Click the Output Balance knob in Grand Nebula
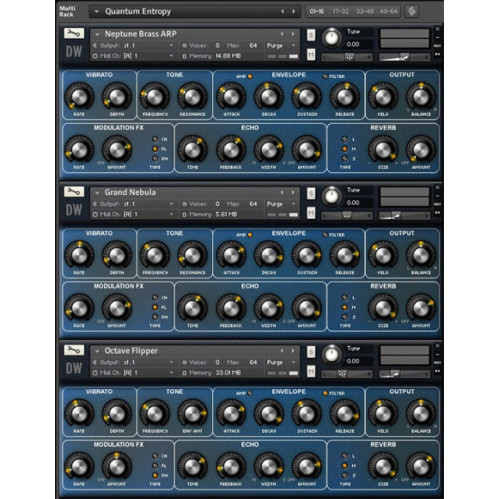Image resolution: width=500 pixels, height=499 pixels. tap(421, 255)
